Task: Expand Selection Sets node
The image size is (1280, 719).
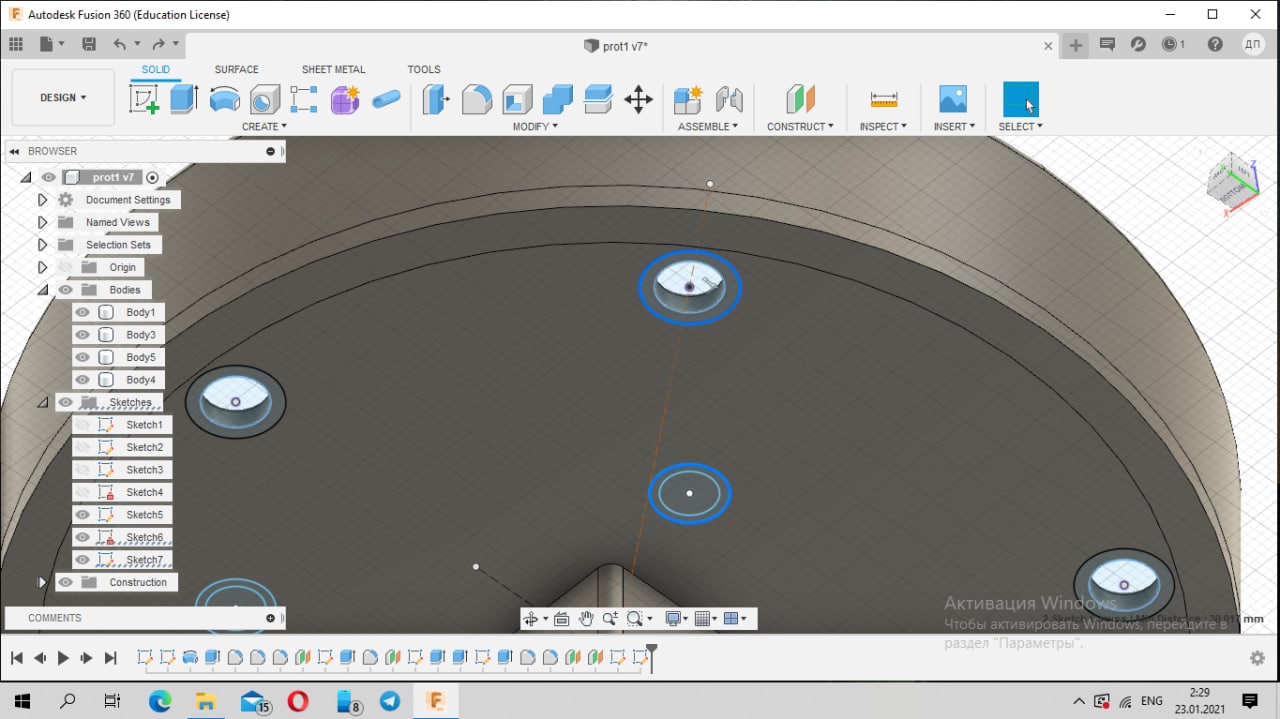Action: [42, 245]
